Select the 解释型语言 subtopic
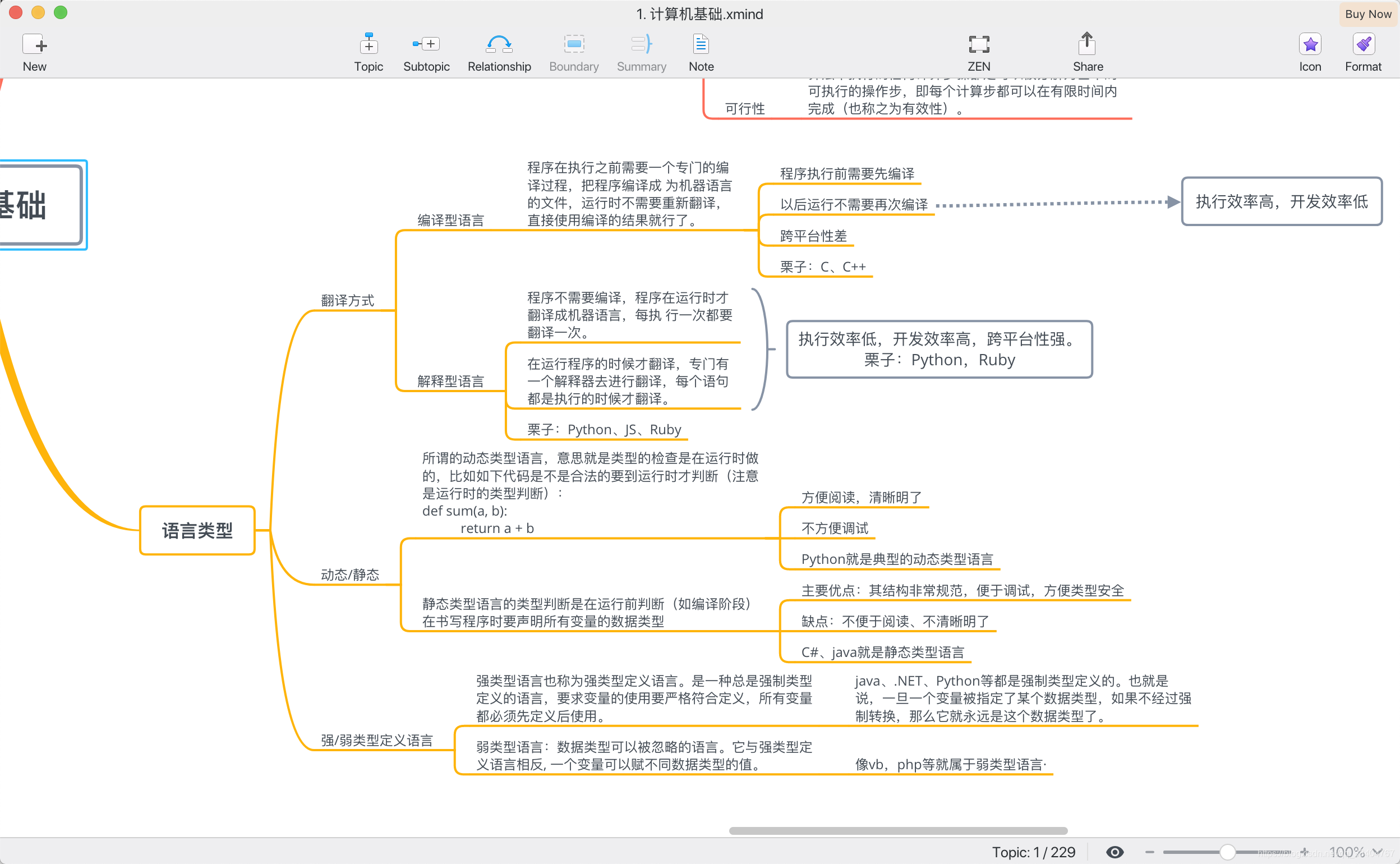Screen dimensions: 1400x864 [x=450, y=381]
